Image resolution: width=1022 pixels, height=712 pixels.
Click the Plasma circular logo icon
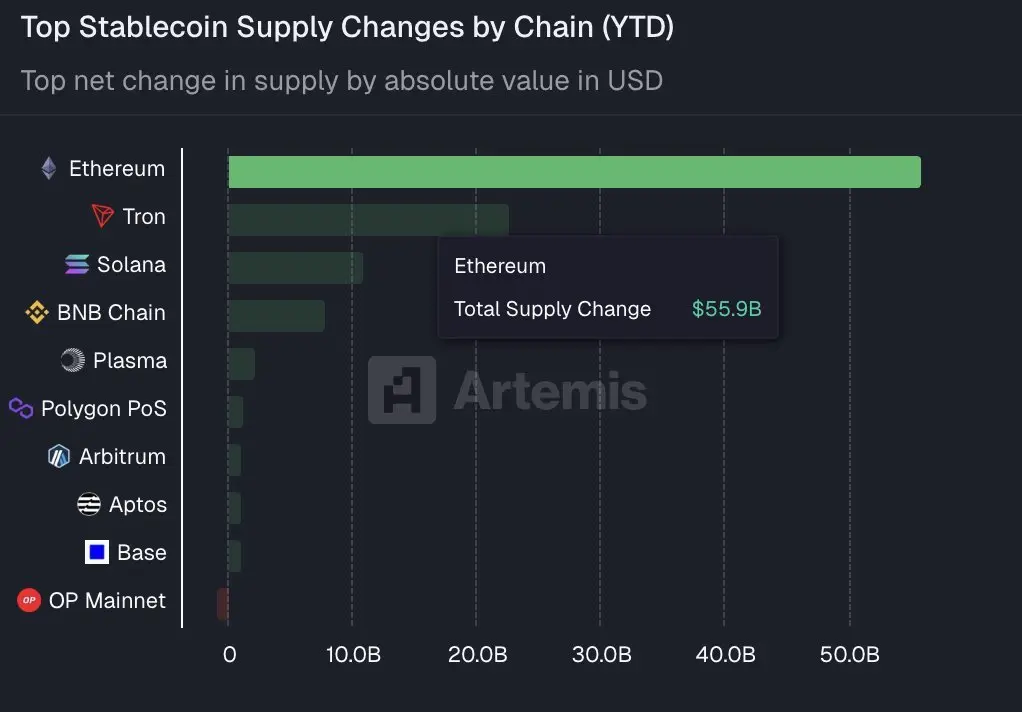pos(73,360)
